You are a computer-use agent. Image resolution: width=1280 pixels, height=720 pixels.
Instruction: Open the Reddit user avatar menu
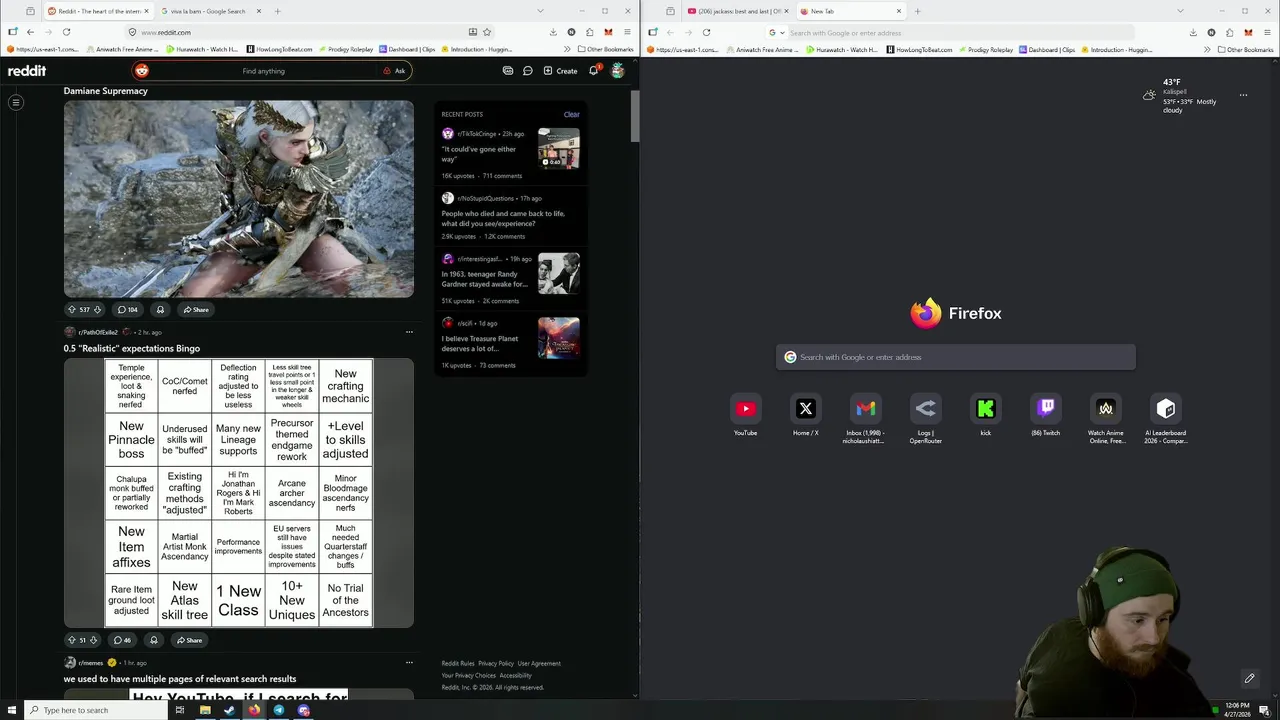coord(618,71)
